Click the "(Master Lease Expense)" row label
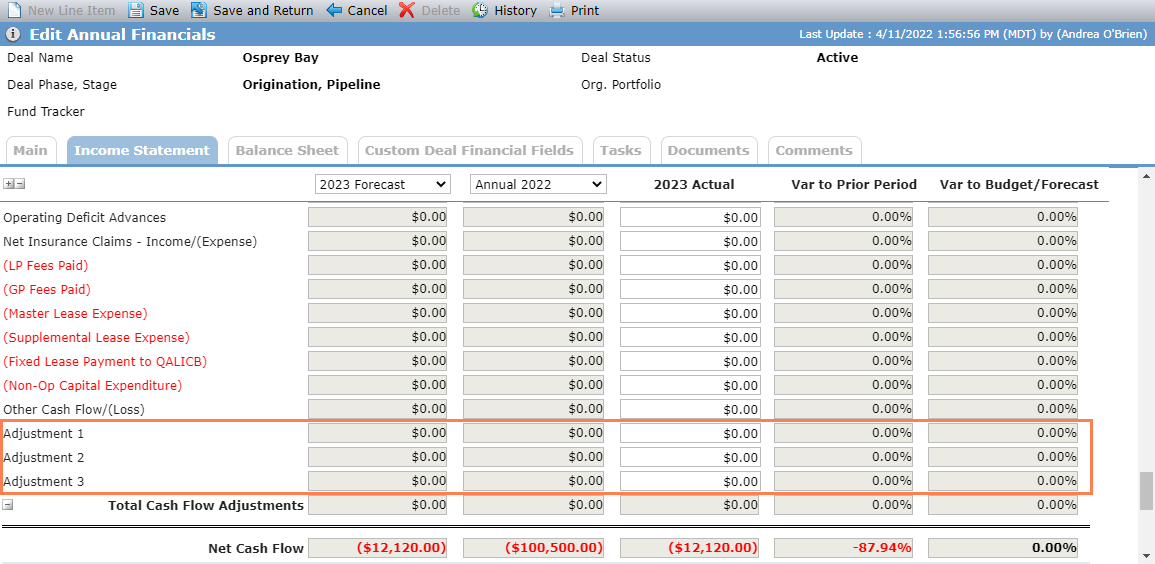The width and height of the screenshot is (1155, 564). point(75,314)
